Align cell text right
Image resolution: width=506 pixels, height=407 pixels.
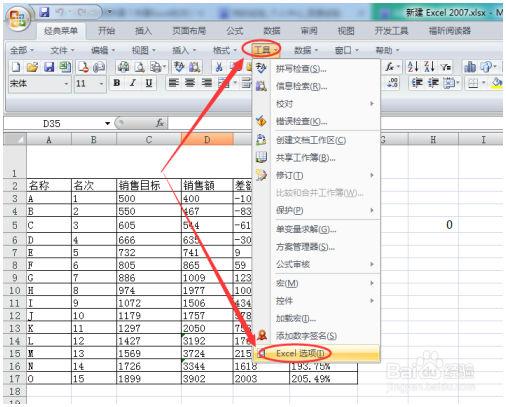(207, 83)
